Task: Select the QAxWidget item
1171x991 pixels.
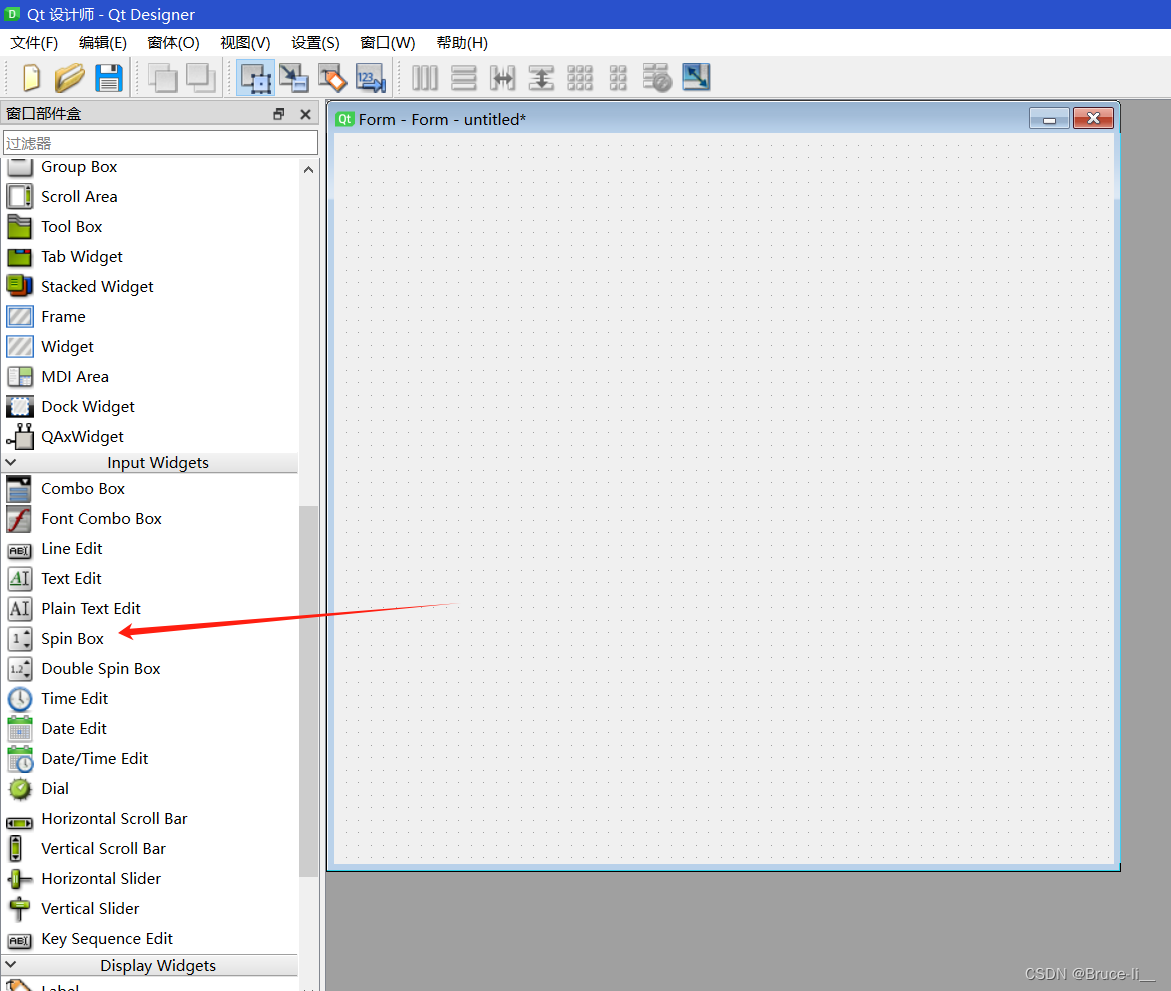Action: [150, 437]
